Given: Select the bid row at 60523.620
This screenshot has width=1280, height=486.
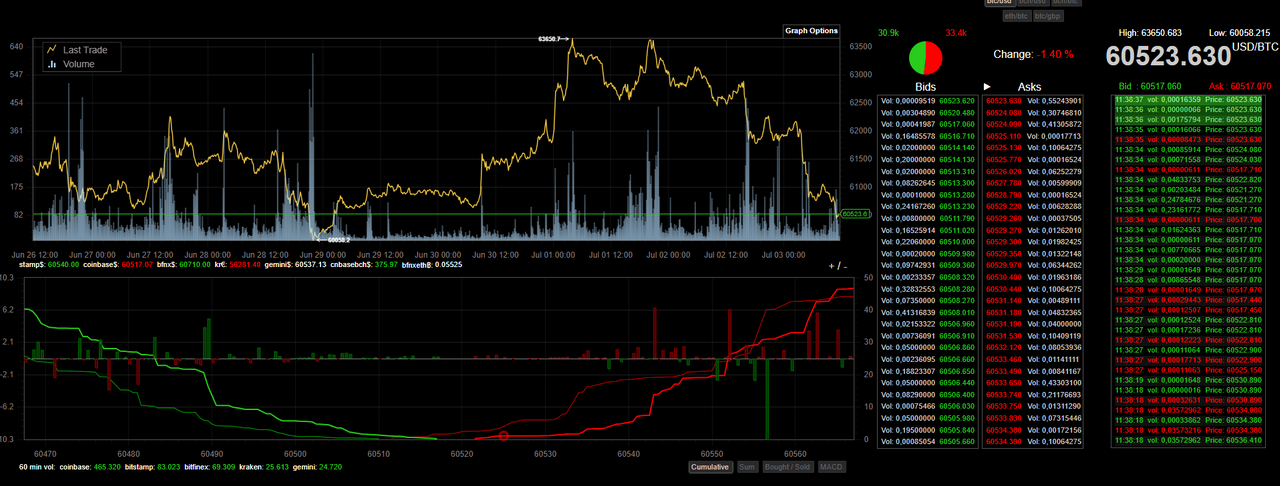Looking at the screenshot, I should click(926, 101).
